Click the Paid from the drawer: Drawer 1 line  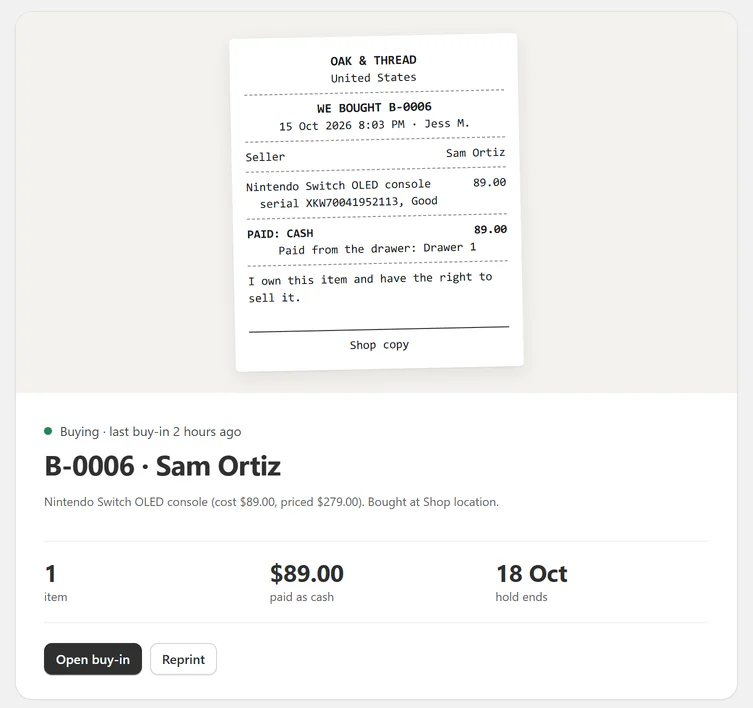click(377, 249)
